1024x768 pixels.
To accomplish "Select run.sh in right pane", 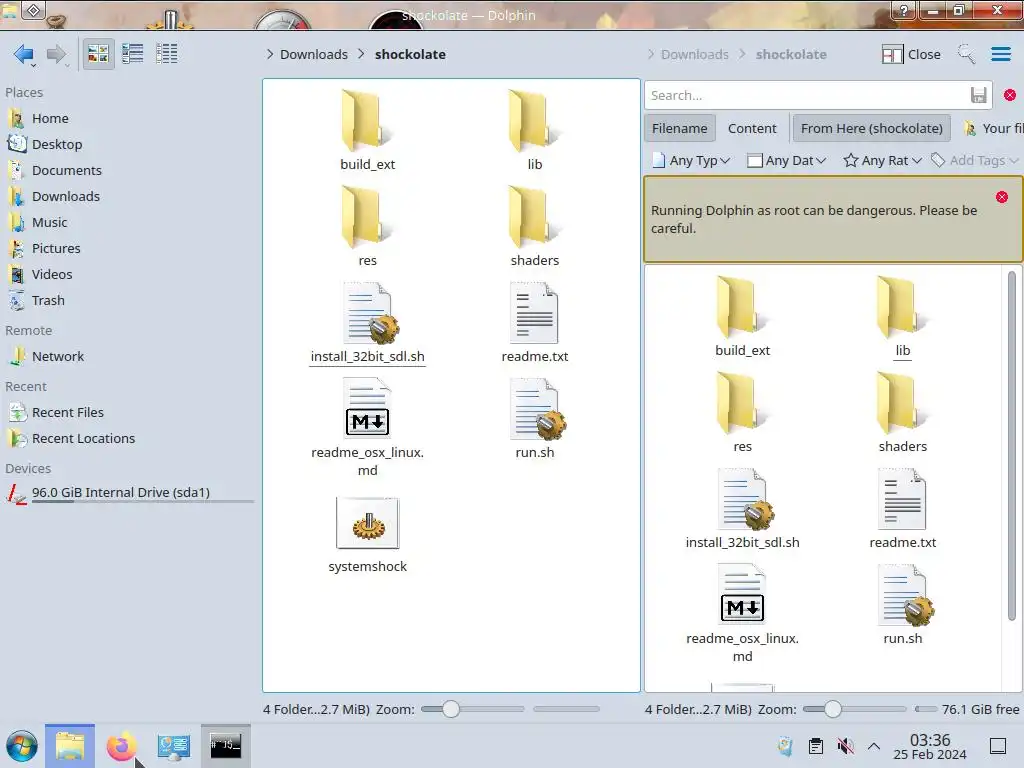I will (903, 604).
